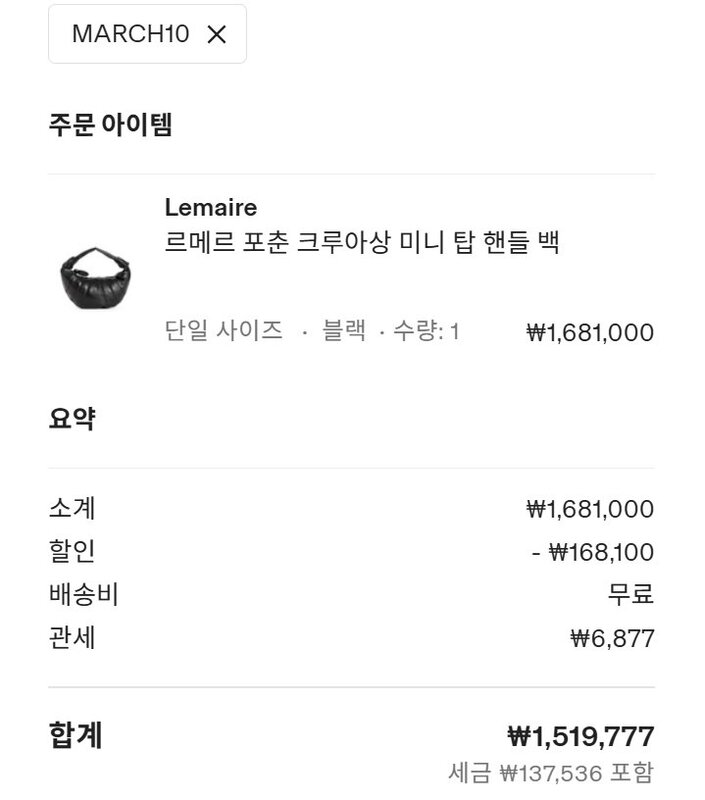Open the 르메르 포춘 크루아상 product title

361,243
